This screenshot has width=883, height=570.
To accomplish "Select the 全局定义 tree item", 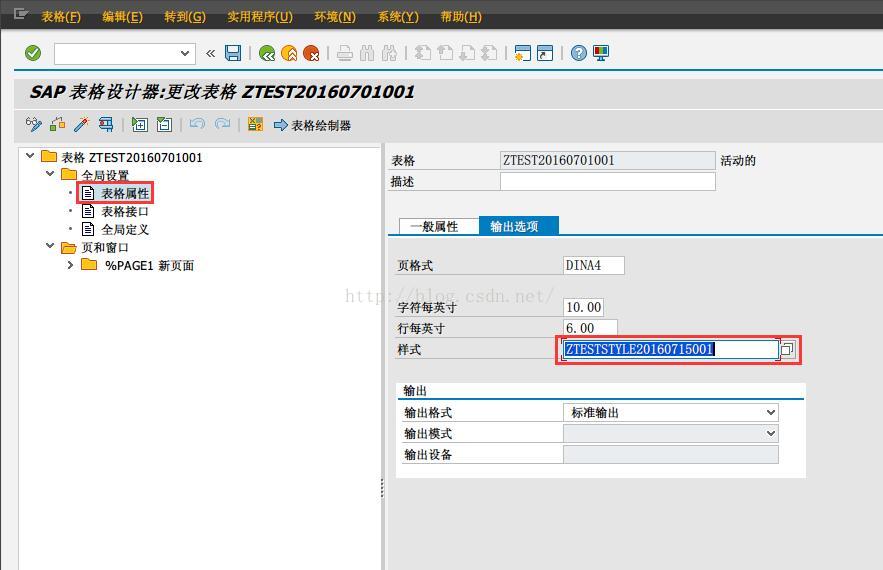I will click(x=125, y=230).
